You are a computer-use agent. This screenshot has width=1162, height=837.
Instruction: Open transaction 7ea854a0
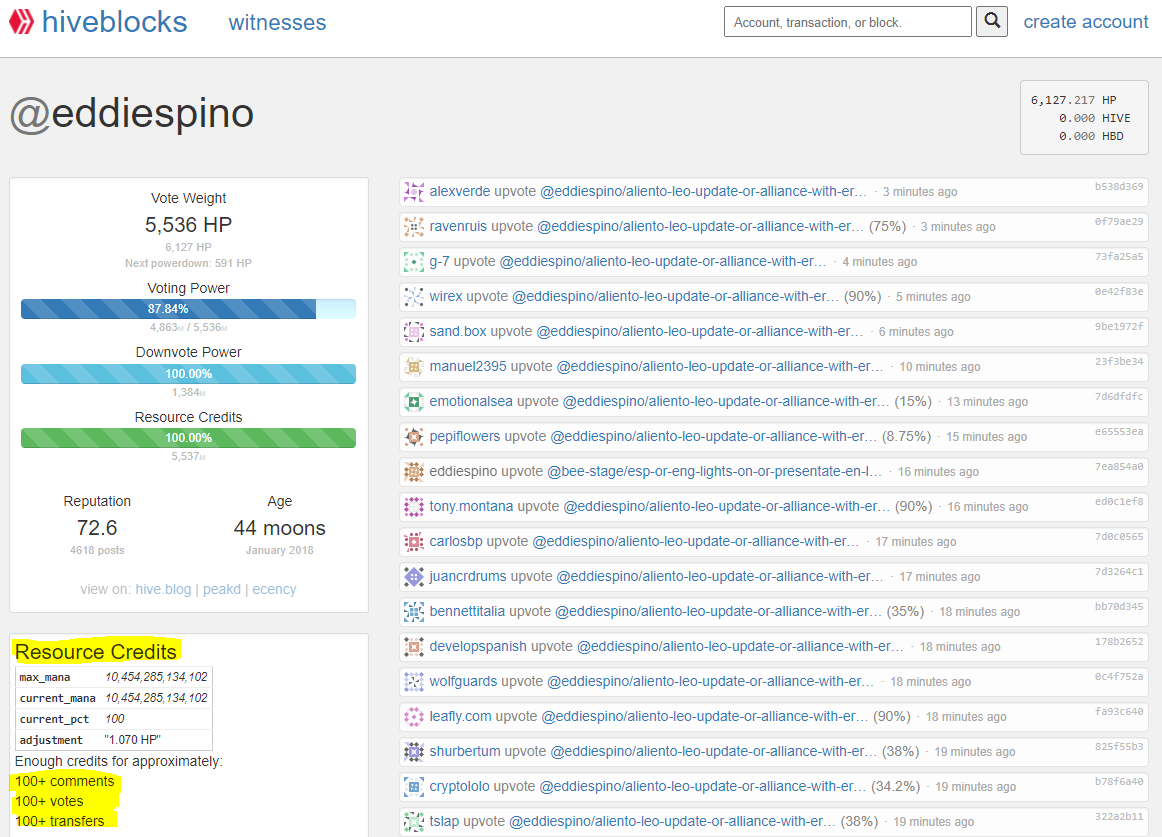tap(1119, 466)
